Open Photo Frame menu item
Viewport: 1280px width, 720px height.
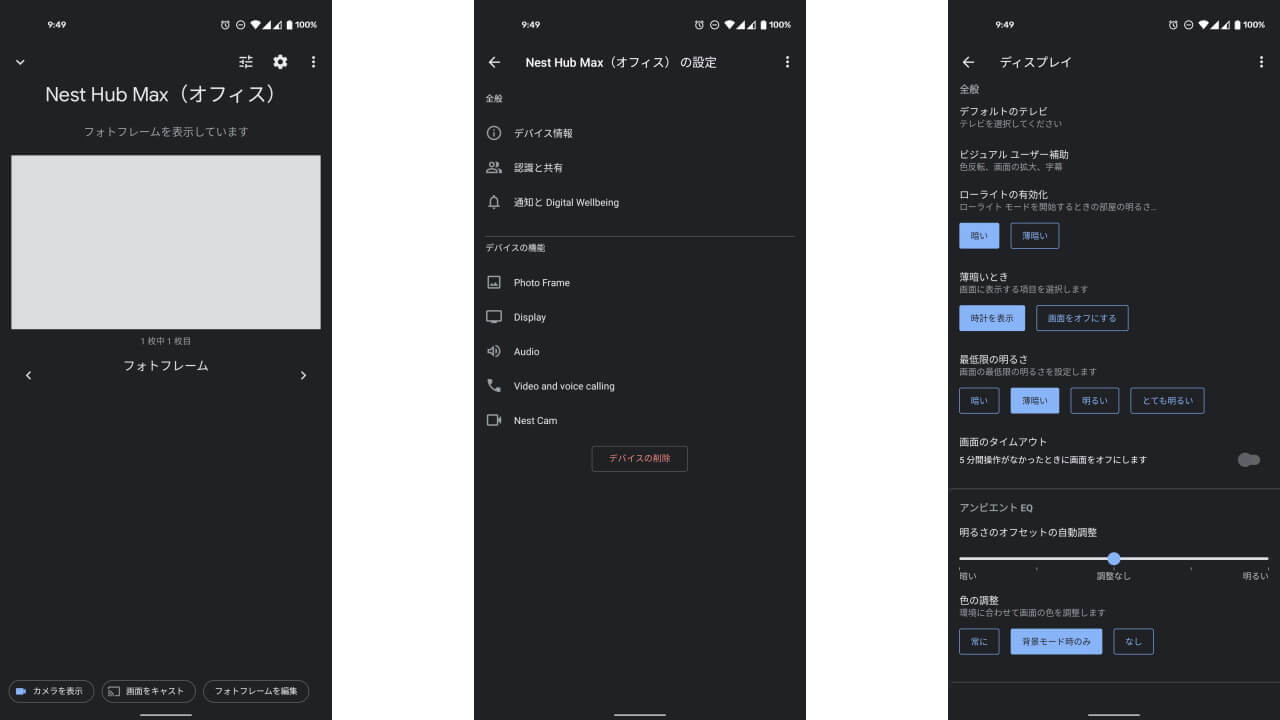click(541, 283)
